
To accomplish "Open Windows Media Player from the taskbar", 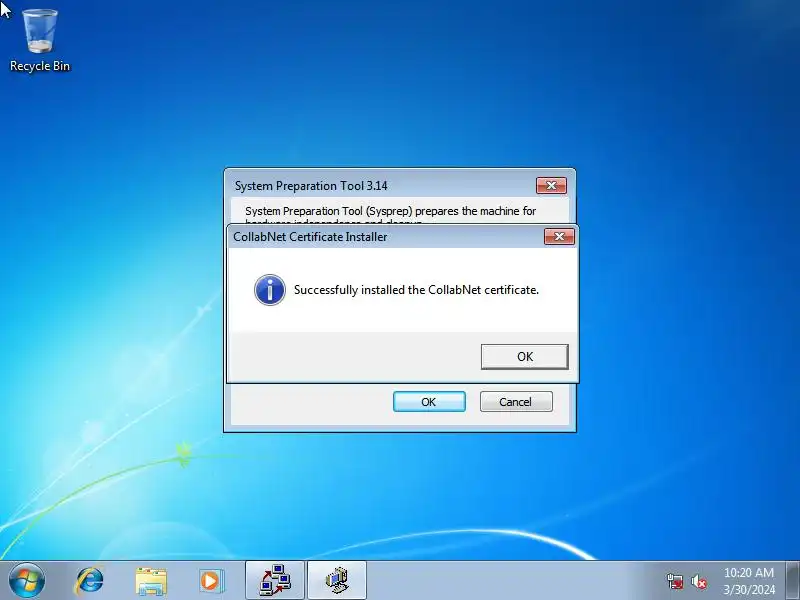I will click(211, 581).
